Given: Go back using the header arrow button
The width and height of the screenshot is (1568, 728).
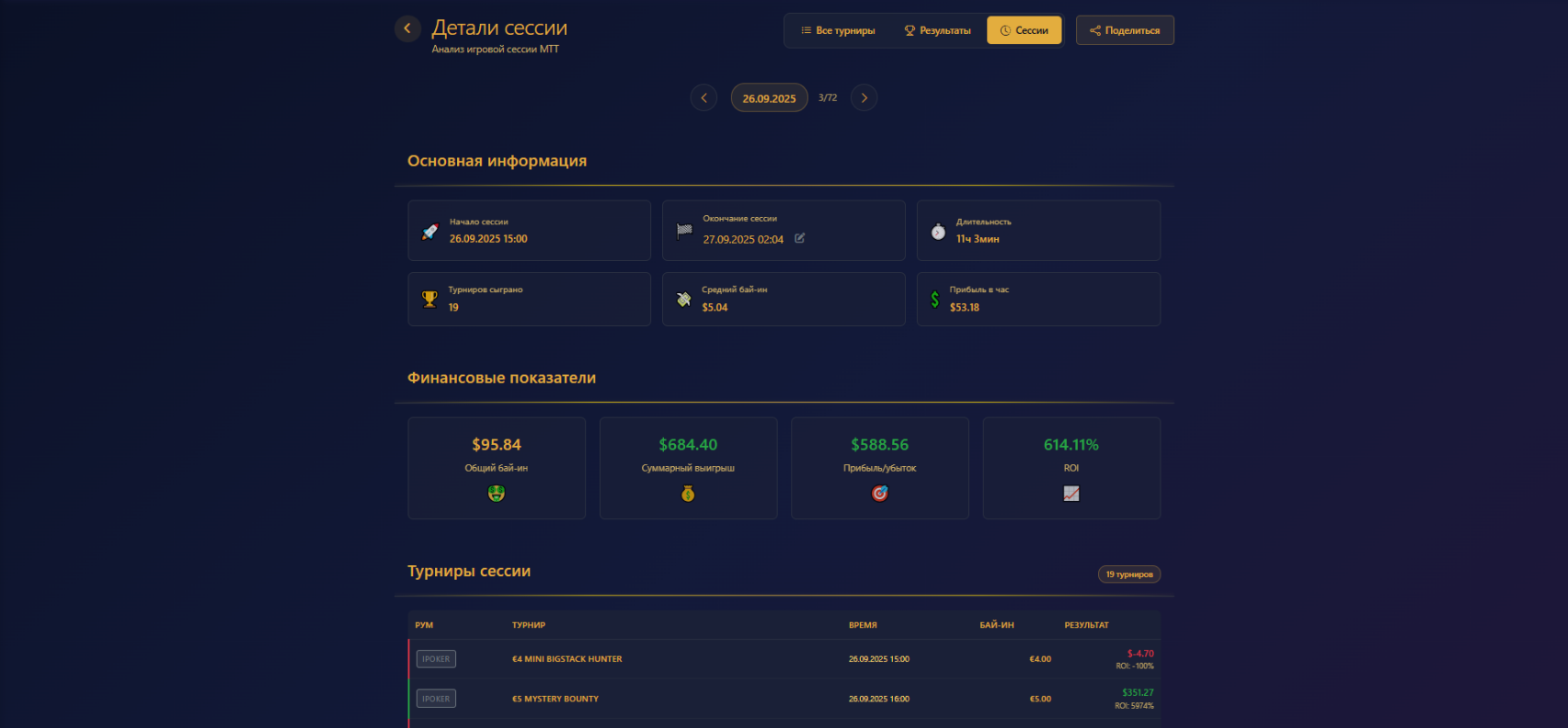Looking at the screenshot, I should pos(407,28).
